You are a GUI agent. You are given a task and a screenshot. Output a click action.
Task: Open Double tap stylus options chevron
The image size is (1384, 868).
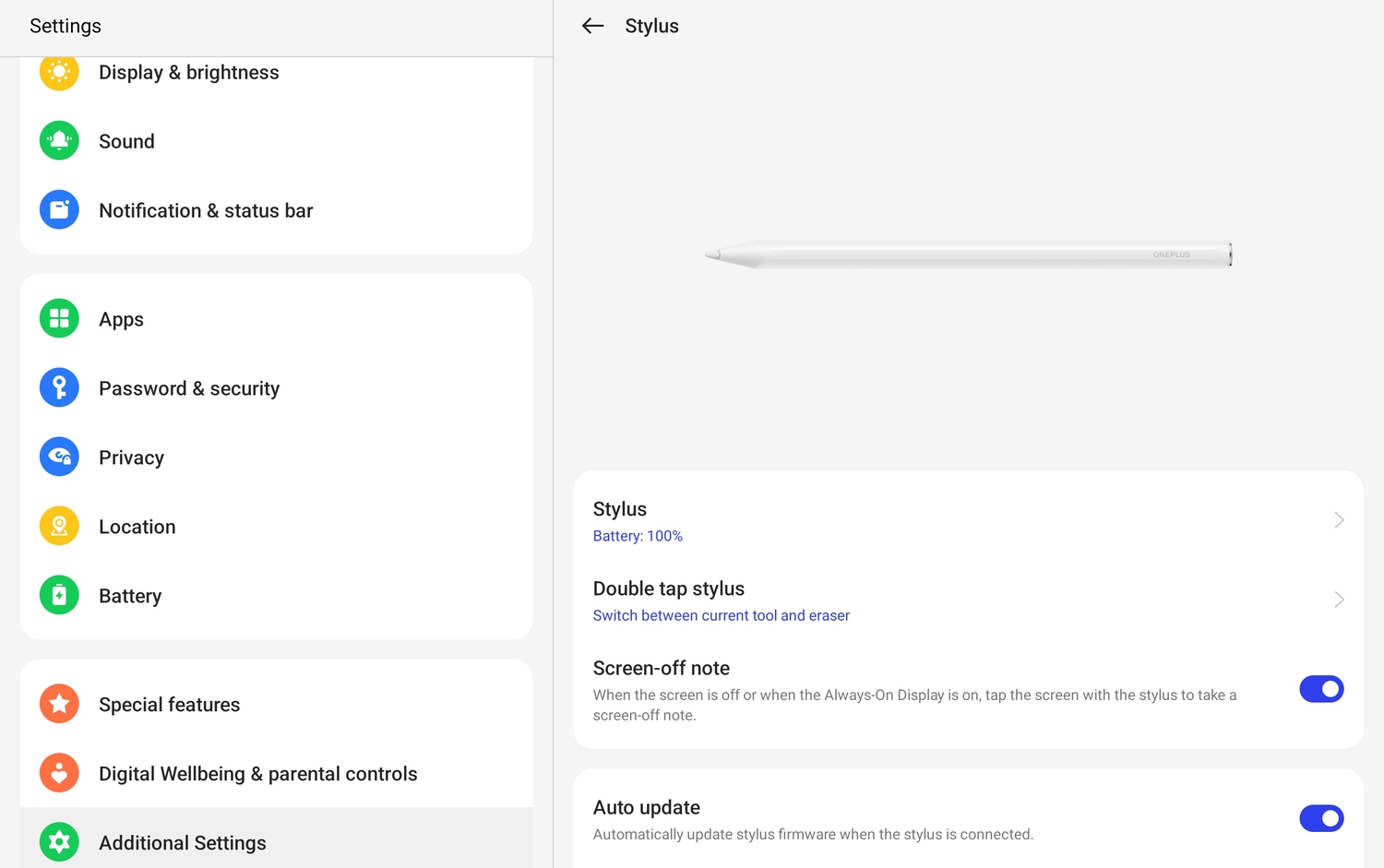[1339, 600]
